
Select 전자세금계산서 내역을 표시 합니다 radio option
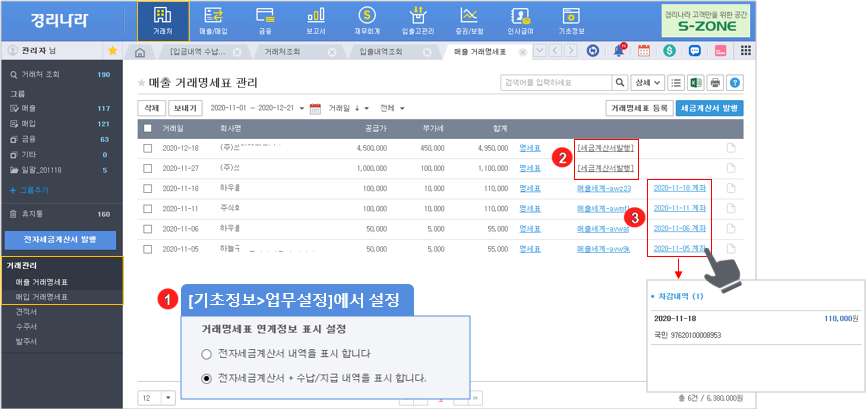pyautogui.click(x=207, y=354)
